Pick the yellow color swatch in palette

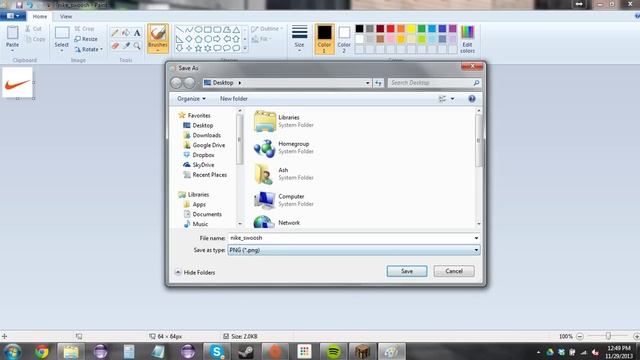click(x=411, y=28)
